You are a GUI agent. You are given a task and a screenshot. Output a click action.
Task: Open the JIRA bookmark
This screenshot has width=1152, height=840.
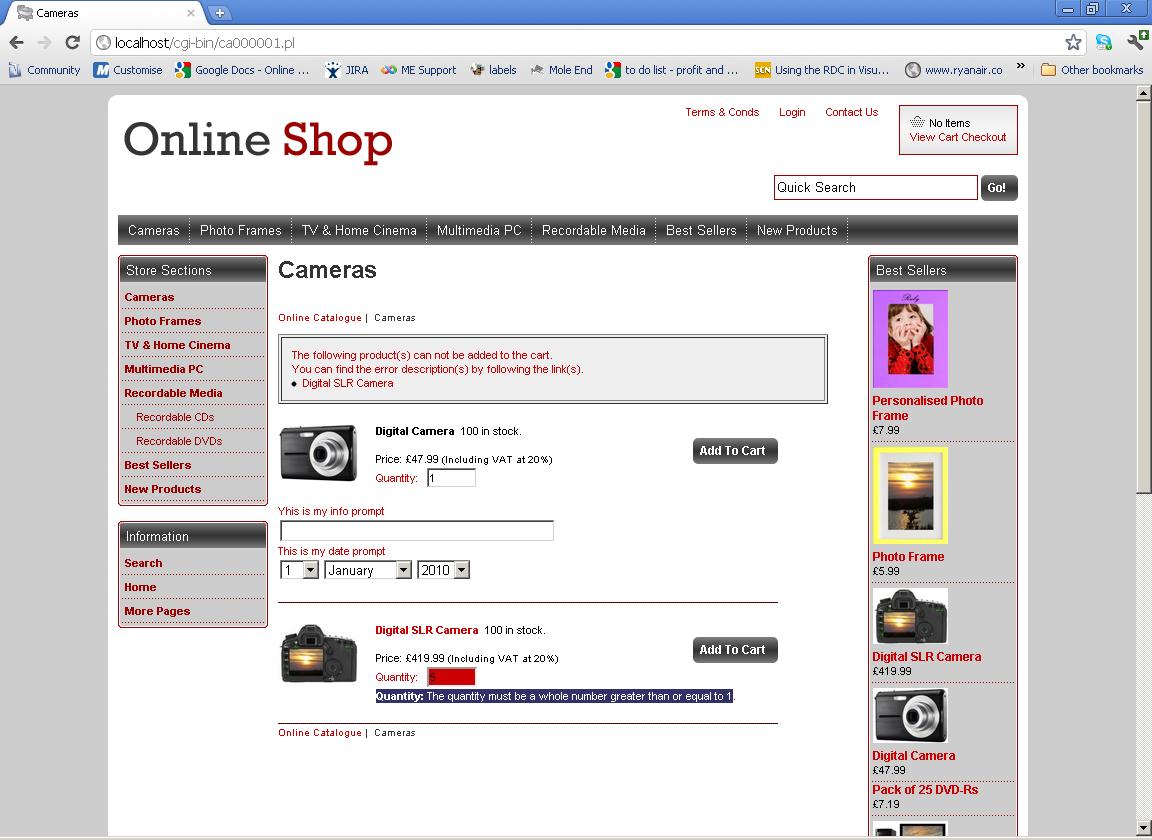(347, 70)
